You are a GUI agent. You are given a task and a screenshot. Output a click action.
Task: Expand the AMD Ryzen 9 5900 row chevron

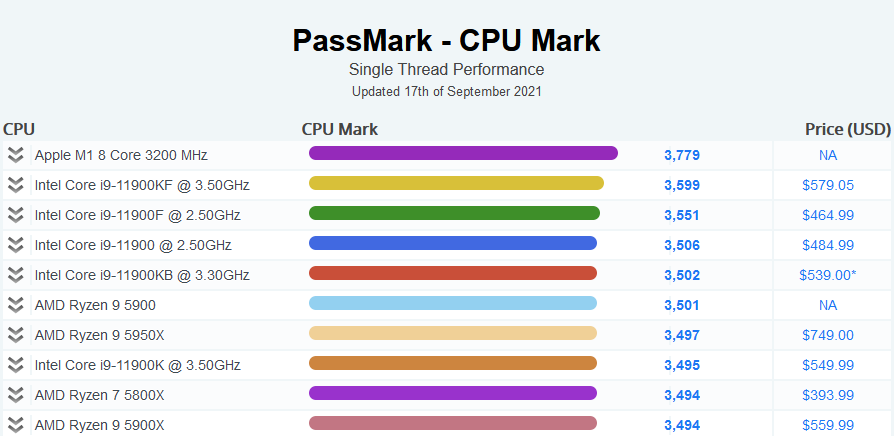coord(15,305)
